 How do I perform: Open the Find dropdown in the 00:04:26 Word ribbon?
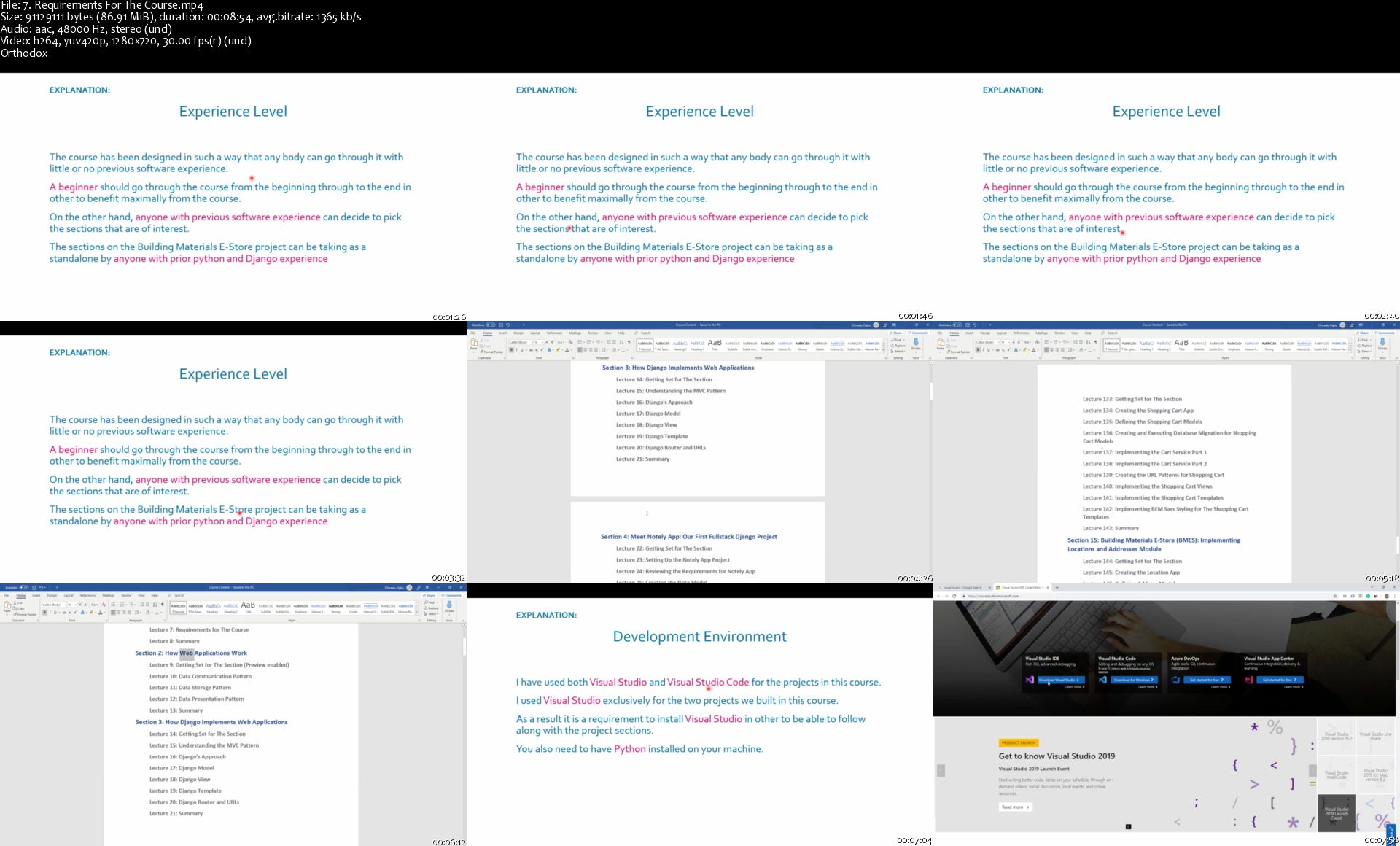pyautogui.click(x=904, y=340)
